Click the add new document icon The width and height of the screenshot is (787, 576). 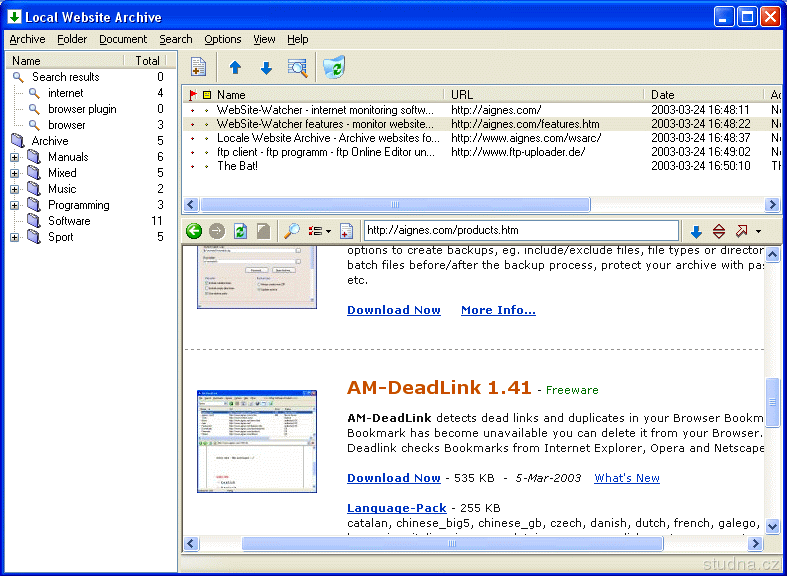(x=198, y=68)
